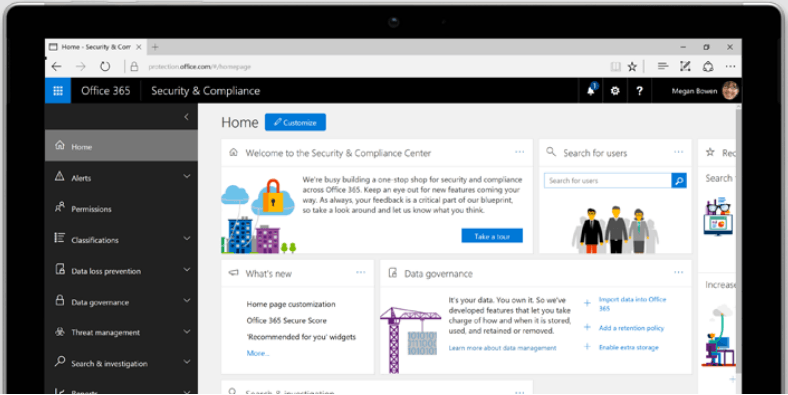This screenshot has height=395, width=788.
Task: Open the browser more options ellipsis
Action: (x=730, y=66)
